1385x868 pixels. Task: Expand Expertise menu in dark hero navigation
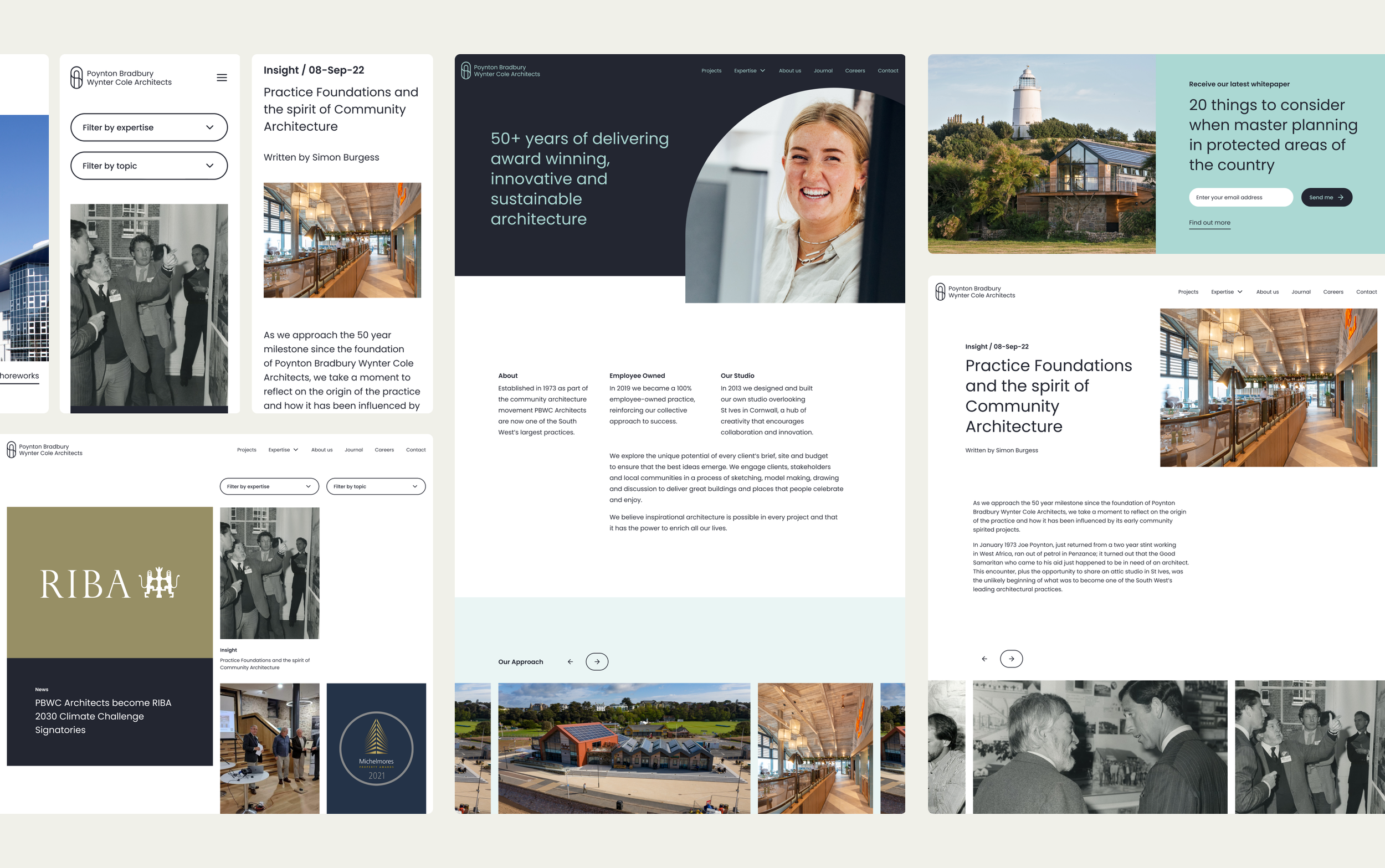pos(749,70)
